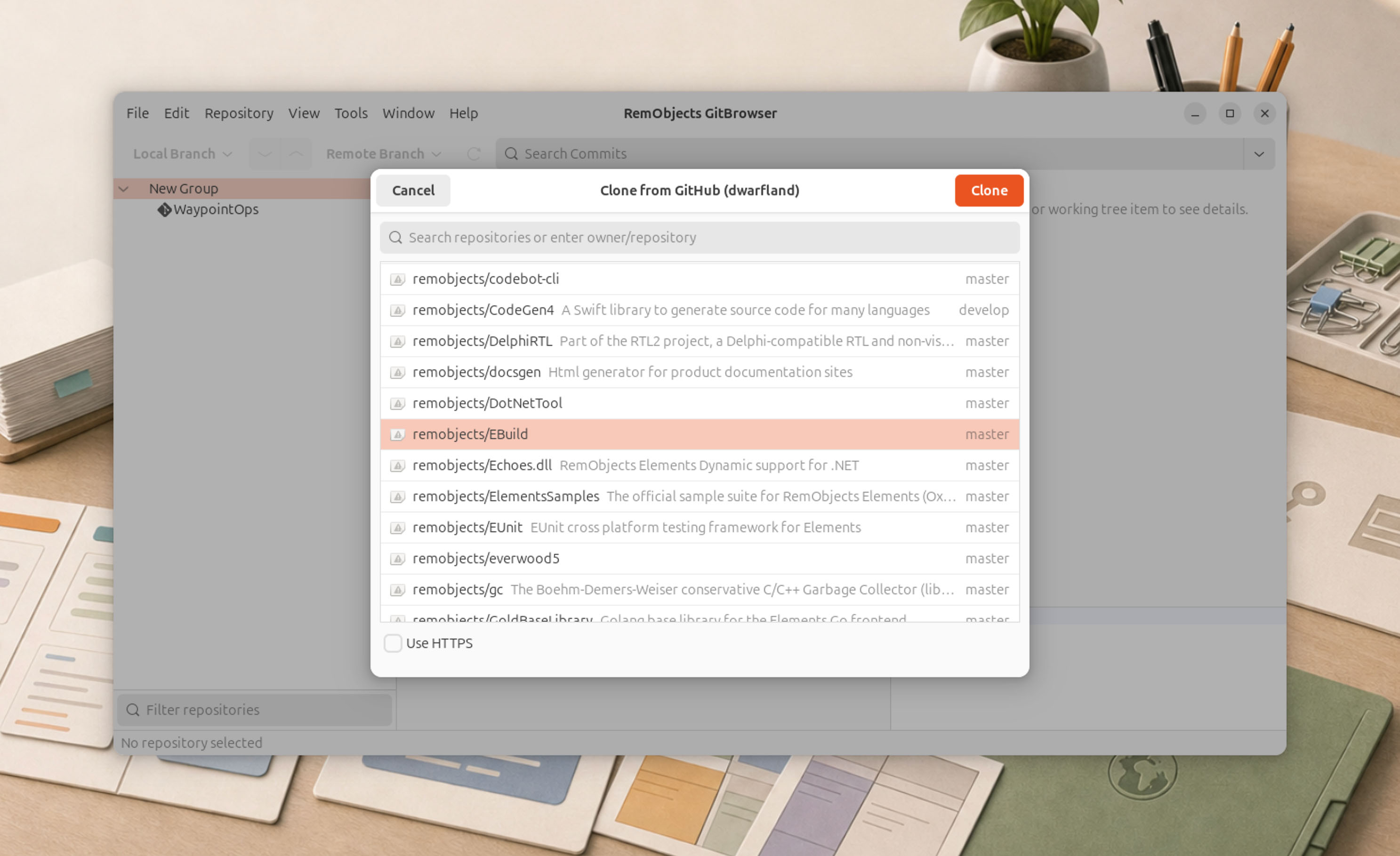Focus the Filter repositories field

[255, 710]
